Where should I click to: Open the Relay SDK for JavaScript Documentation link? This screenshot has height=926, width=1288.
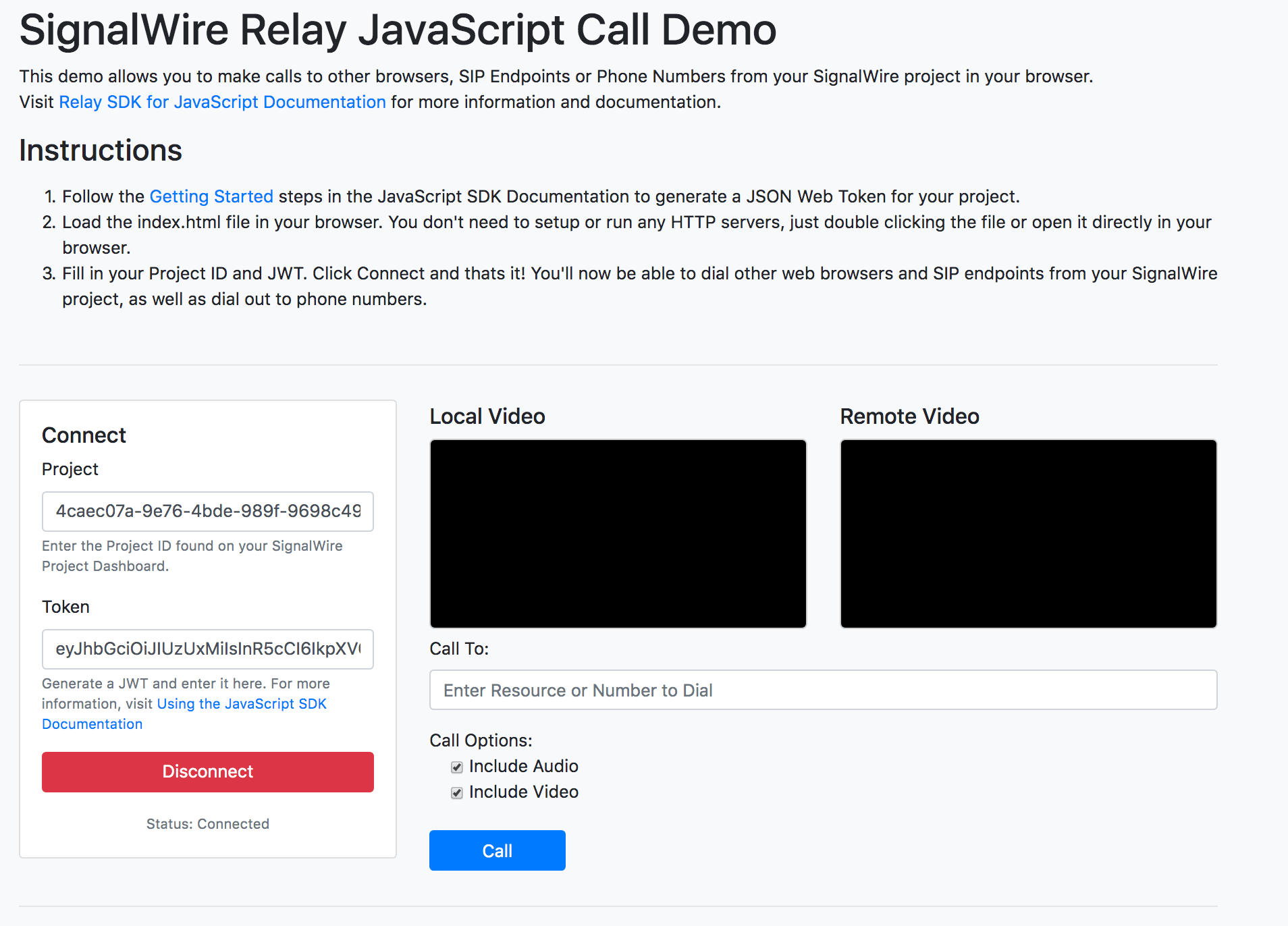pyautogui.click(x=223, y=102)
